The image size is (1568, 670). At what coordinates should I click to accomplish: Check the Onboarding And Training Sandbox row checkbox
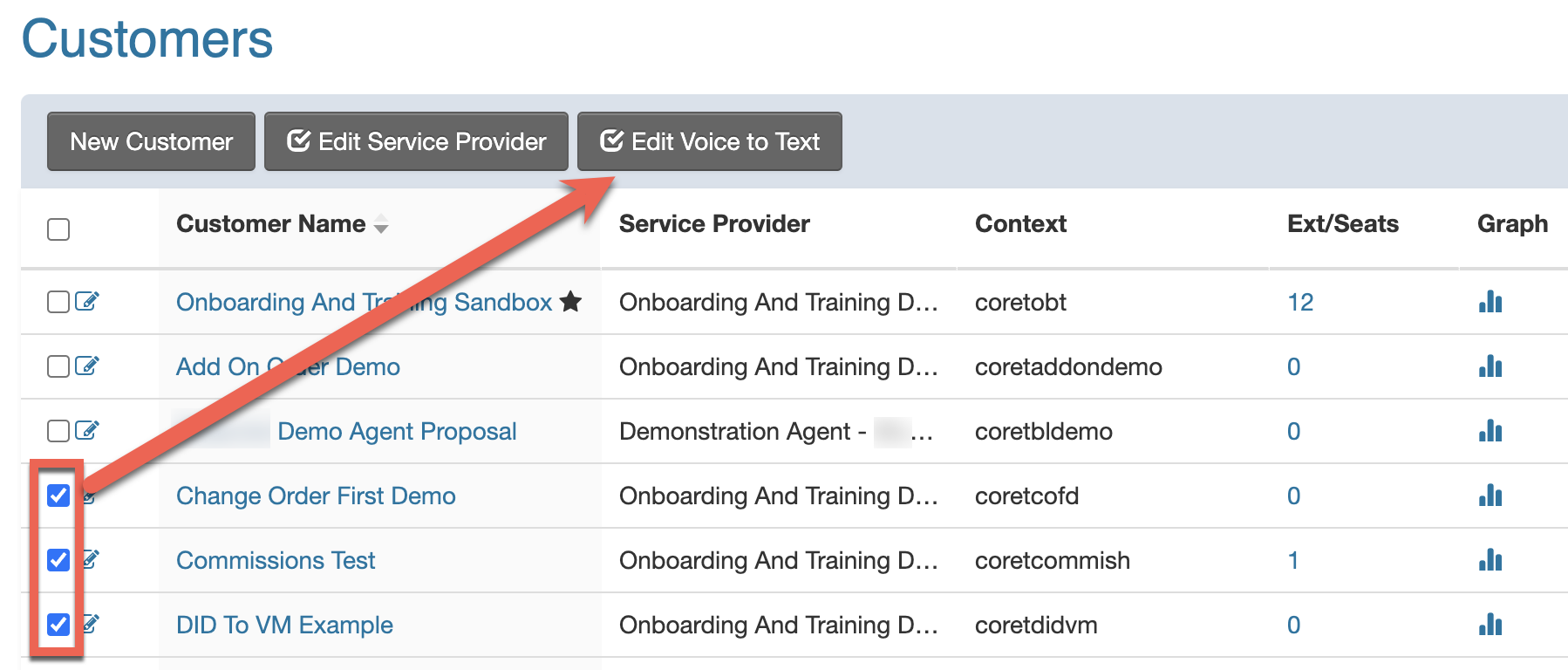tap(58, 302)
